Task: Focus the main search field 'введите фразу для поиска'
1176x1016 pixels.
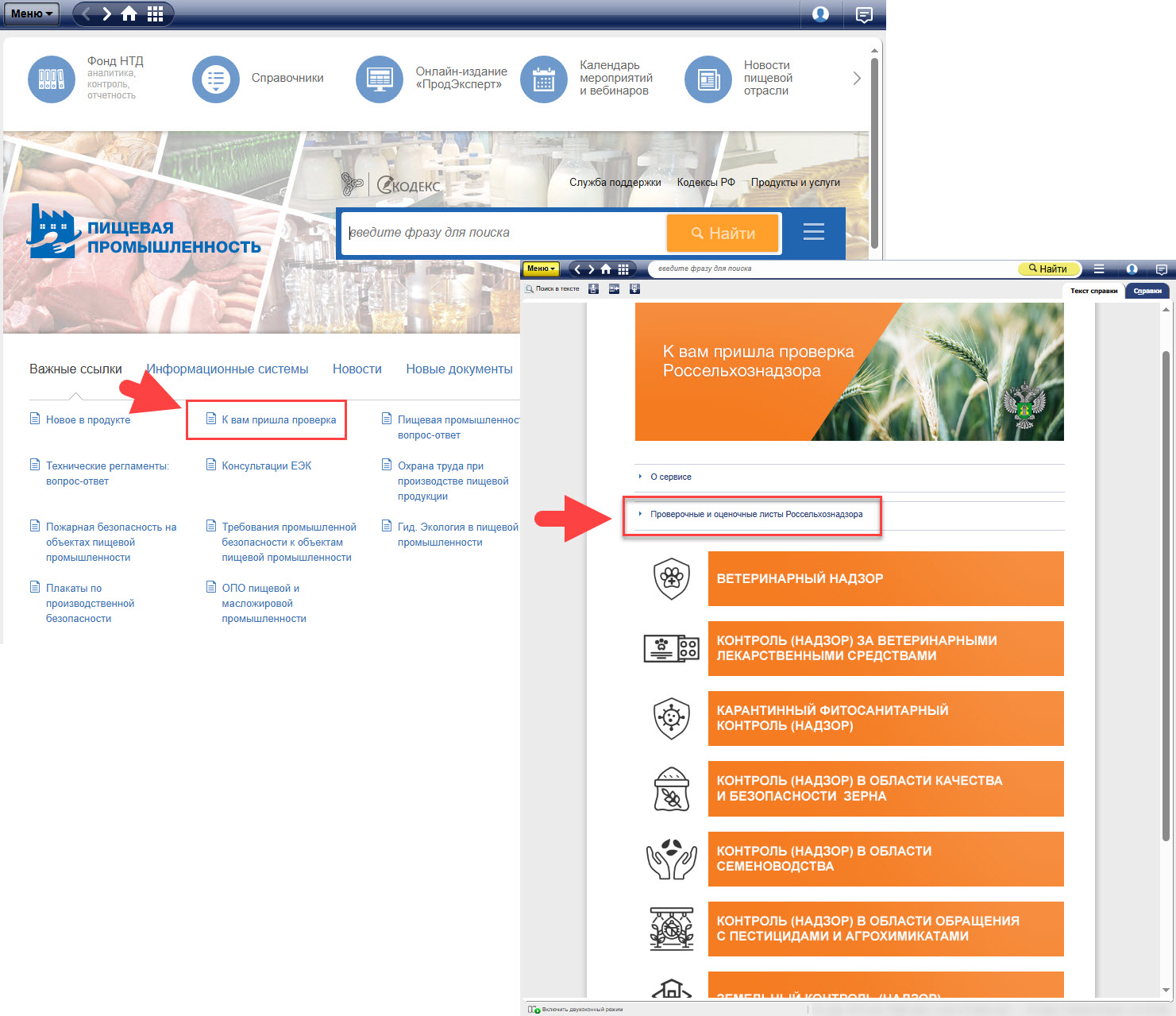Action: coord(505,233)
